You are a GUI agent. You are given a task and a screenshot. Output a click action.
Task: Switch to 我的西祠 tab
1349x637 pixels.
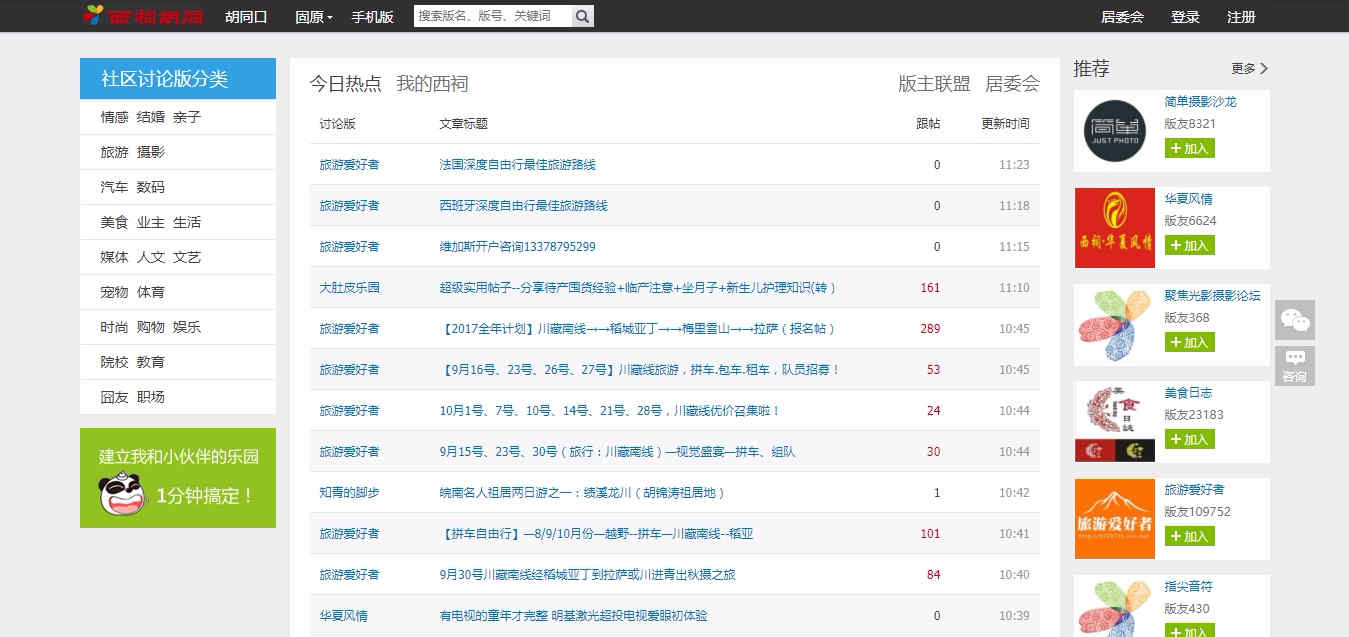[x=432, y=84]
